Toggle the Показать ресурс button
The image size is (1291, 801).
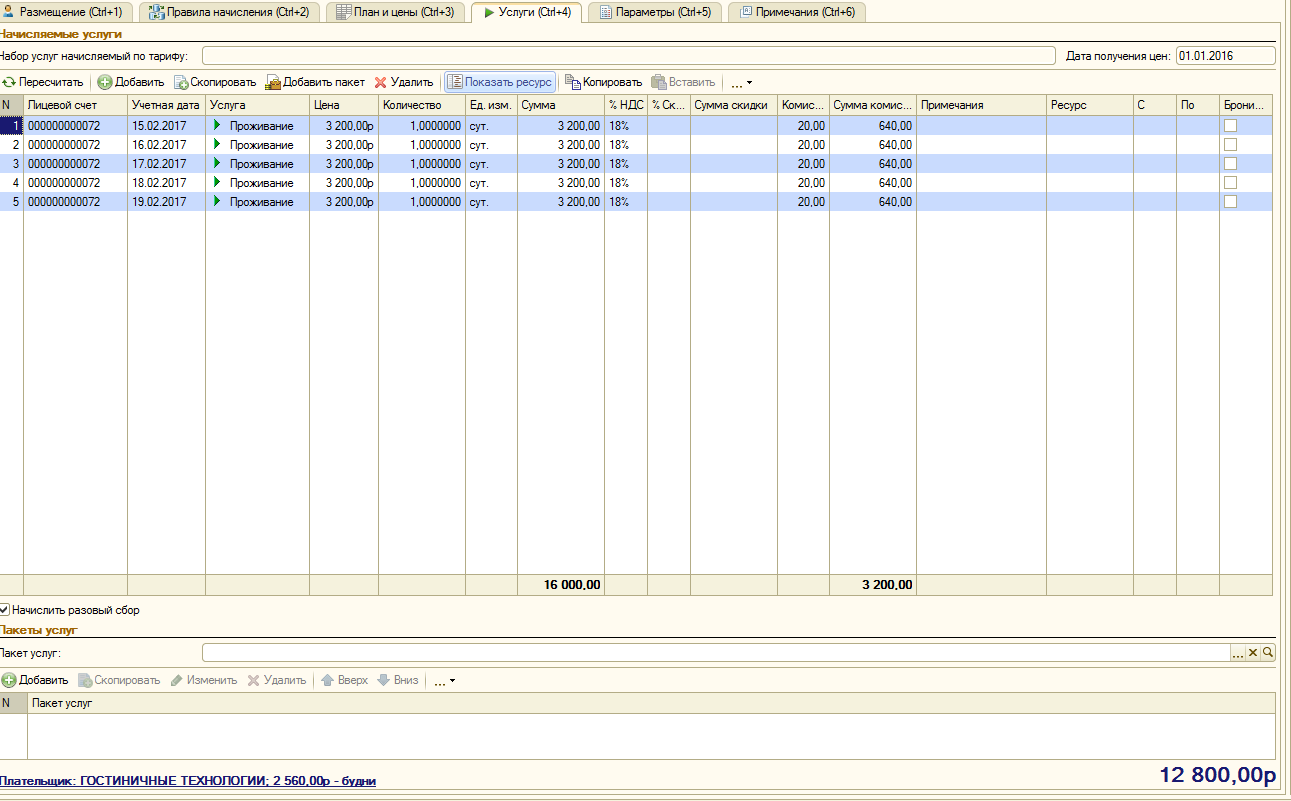[x=500, y=82]
